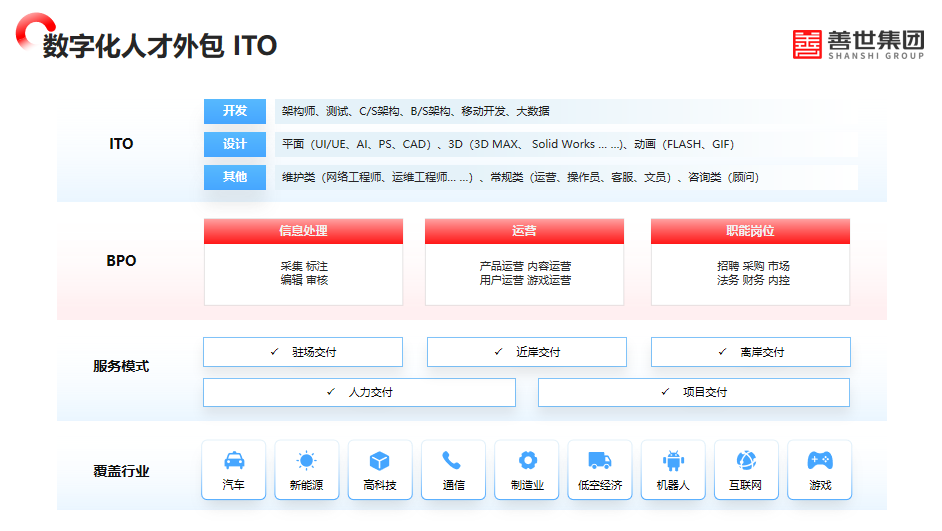
Task: Click the 人力交付 text
Action: click(371, 392)
